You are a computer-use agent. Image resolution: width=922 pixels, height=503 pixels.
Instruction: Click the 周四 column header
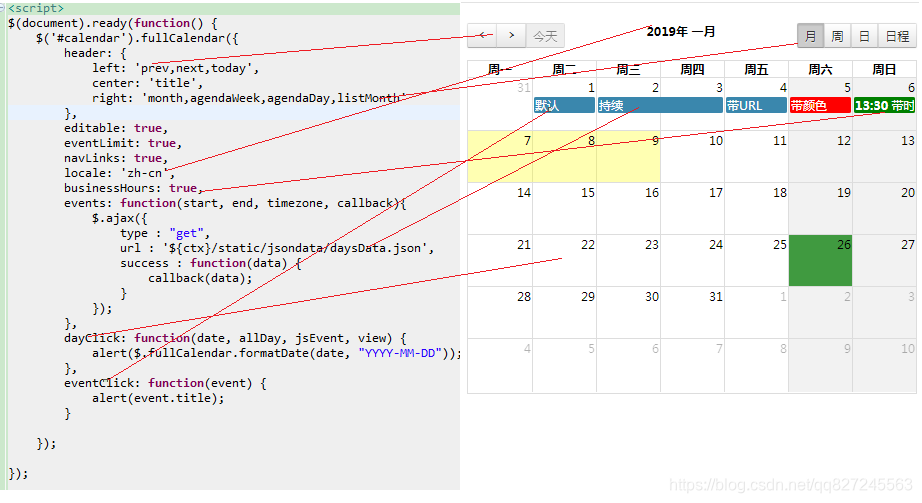692,69
